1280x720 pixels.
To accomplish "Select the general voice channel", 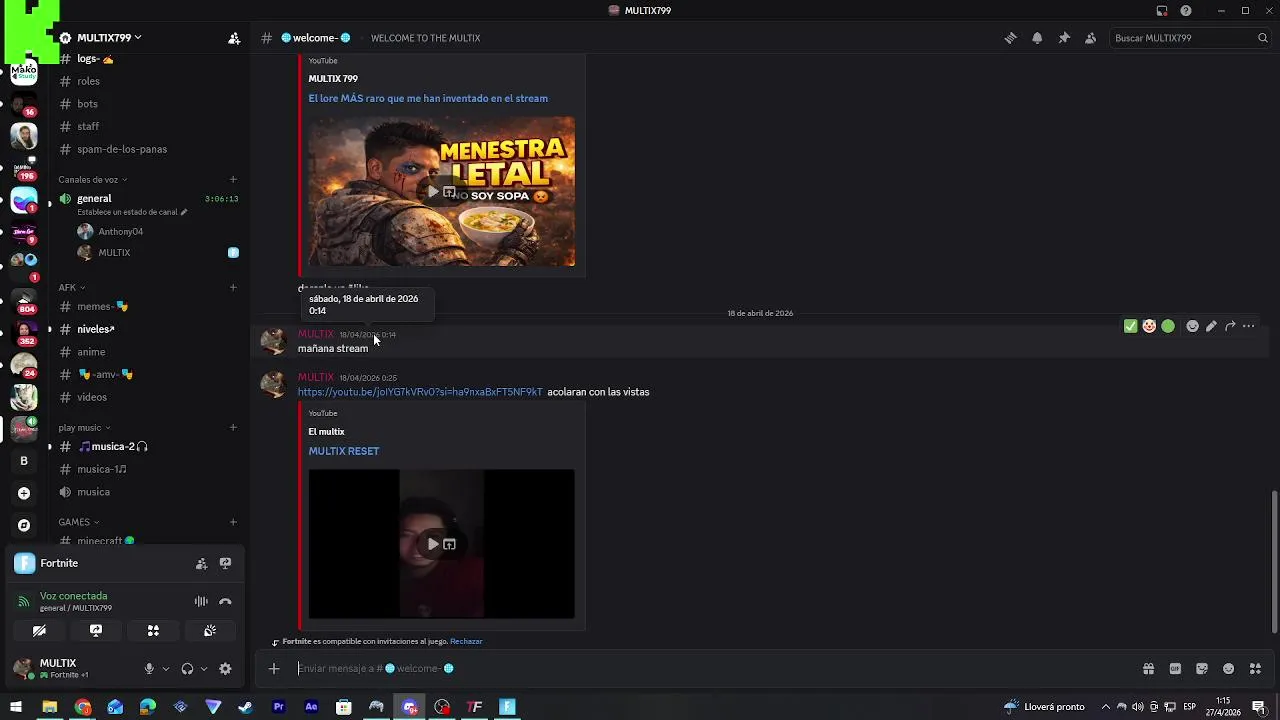I will pyautogui.click(x=148, y=199).
